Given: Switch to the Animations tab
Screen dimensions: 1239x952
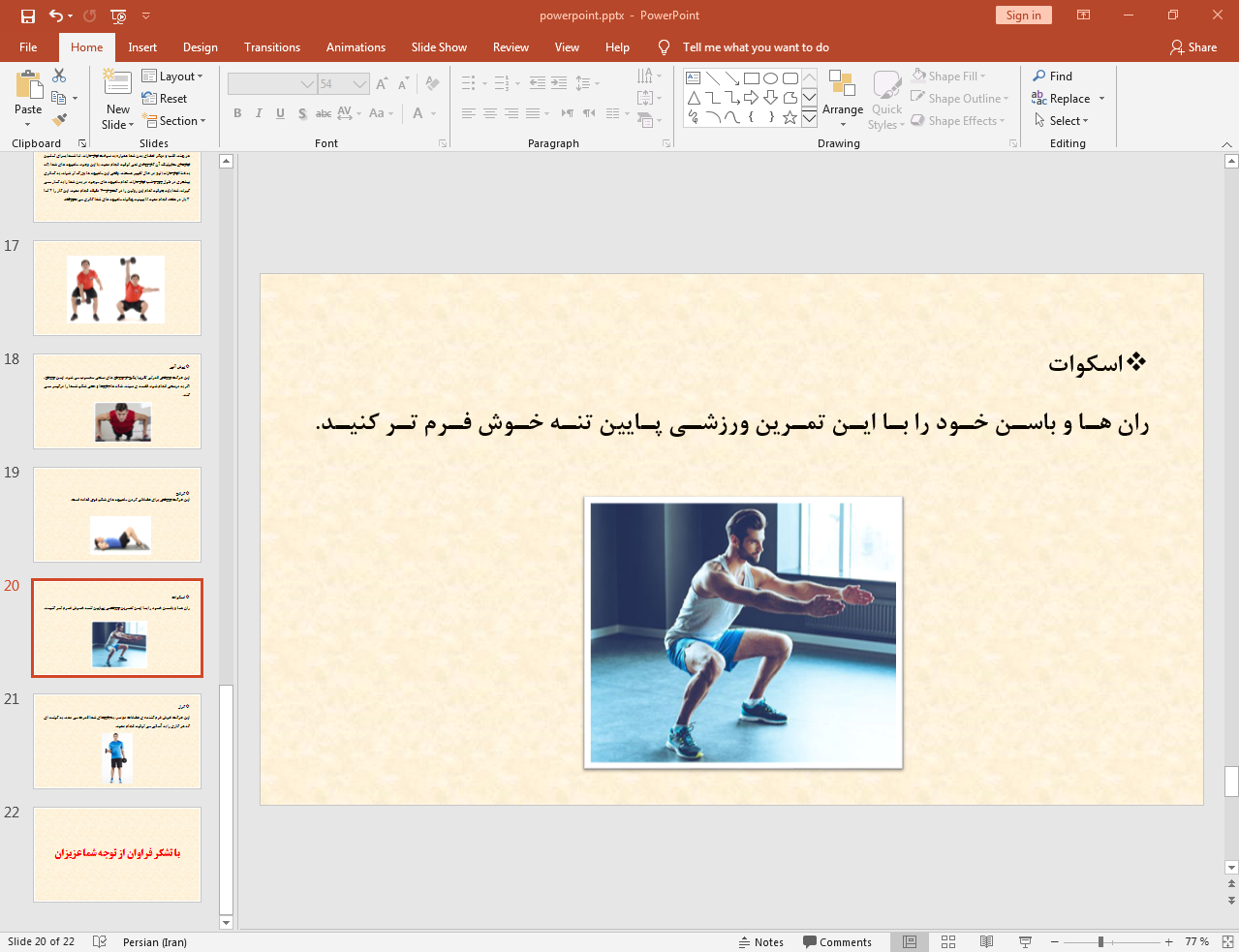Looking at the screenshot, I should pyautogui.click(x=356, y=46).
